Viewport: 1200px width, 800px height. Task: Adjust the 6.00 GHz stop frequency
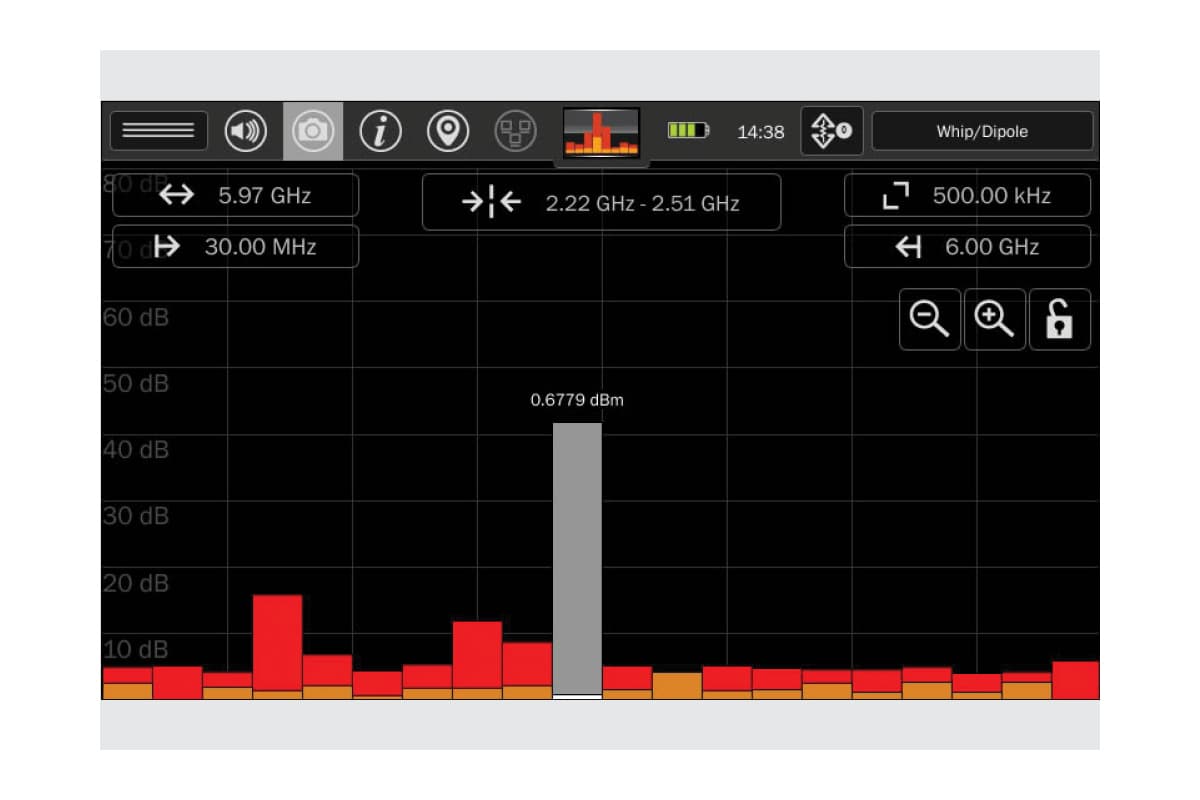pos(967,247)
